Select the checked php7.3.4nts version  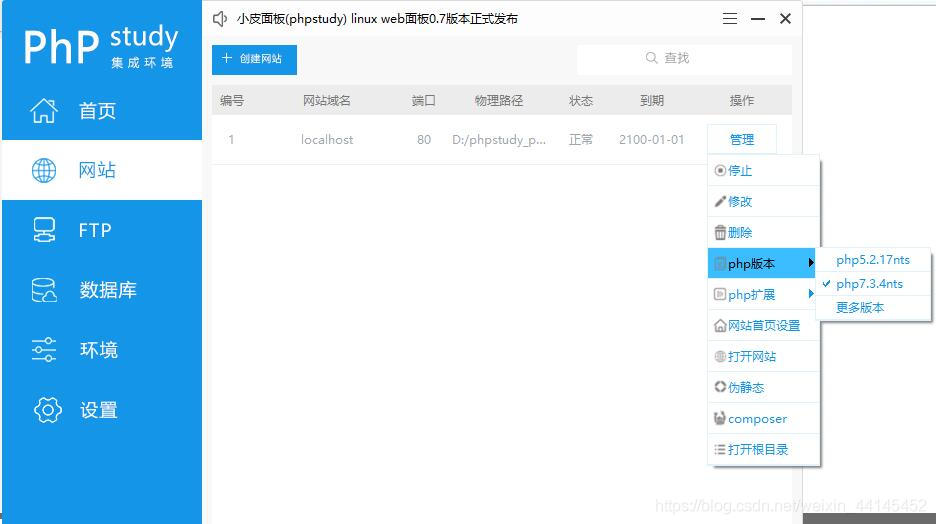869,284
